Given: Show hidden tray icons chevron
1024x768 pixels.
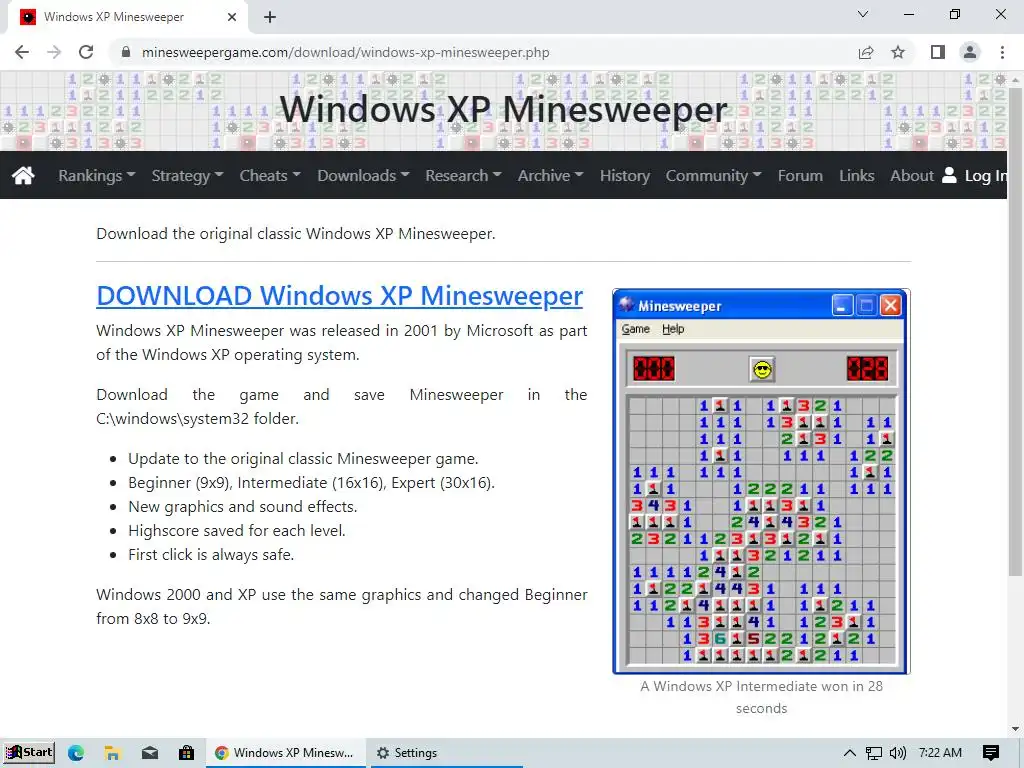Looking at the screenshot, I should (x=850, y=753).
